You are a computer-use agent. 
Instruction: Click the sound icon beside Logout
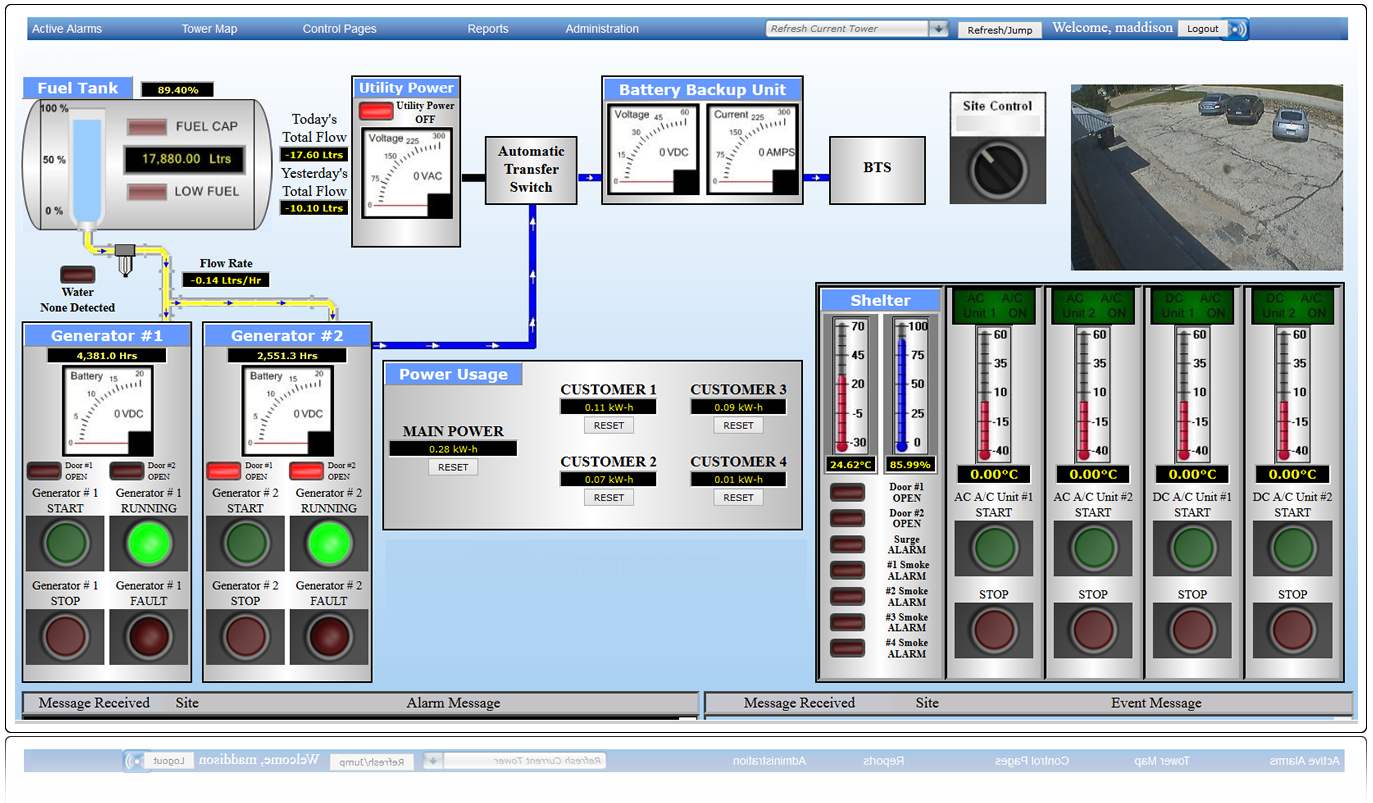pos(1238,29)
